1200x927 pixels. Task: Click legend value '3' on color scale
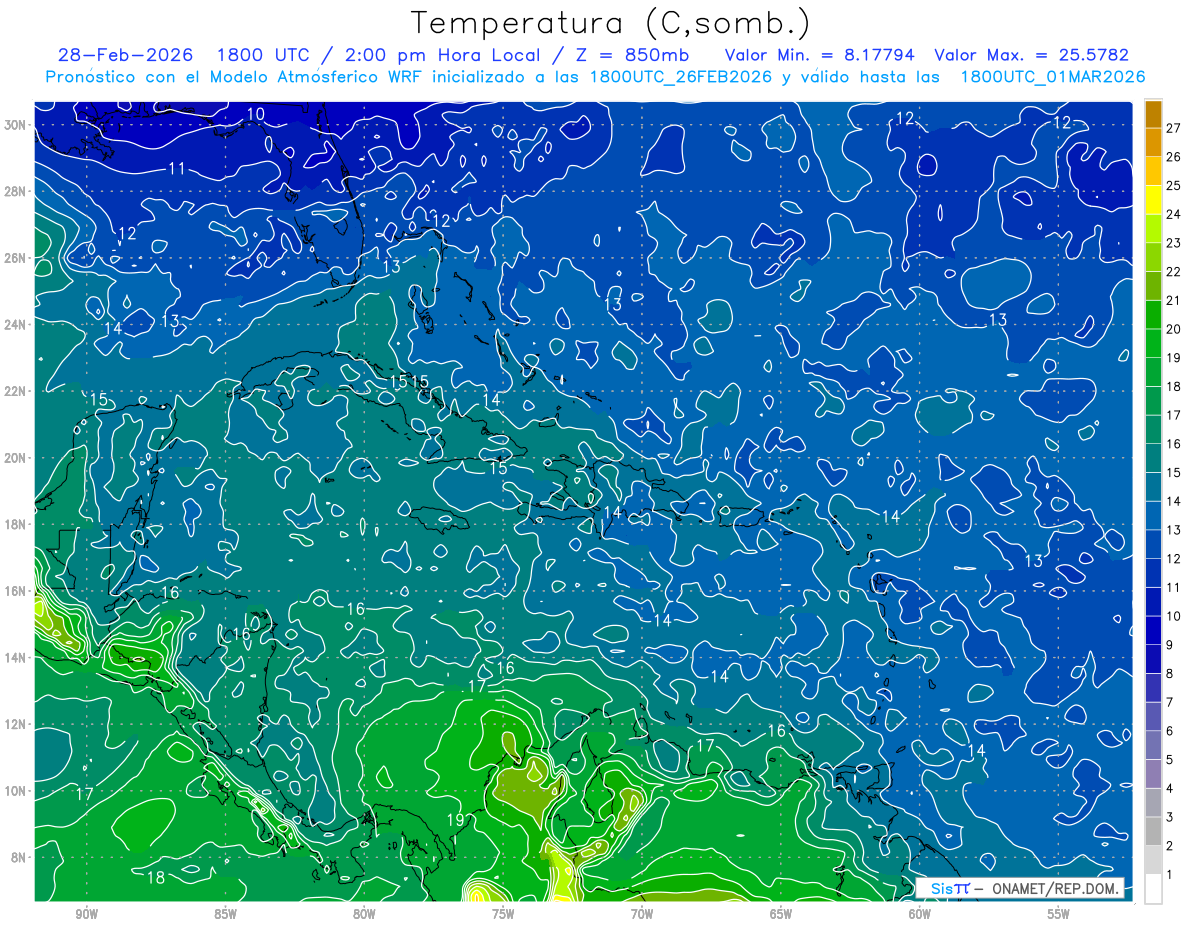point(1169,817)
